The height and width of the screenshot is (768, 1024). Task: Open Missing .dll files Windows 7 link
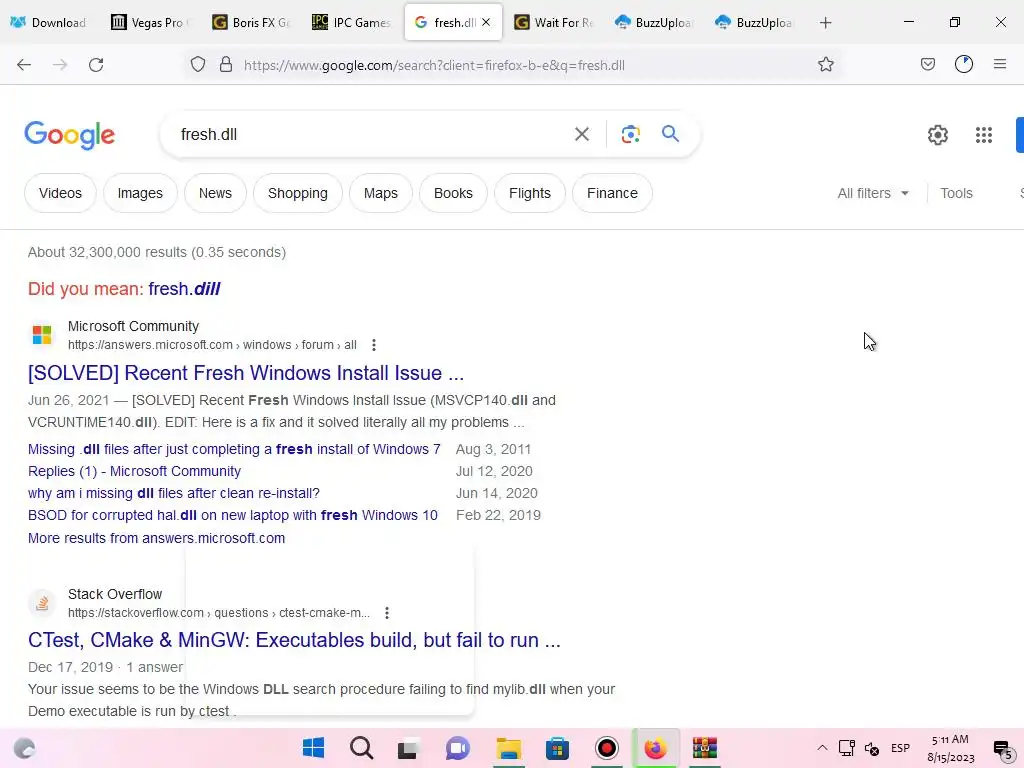click(x=234, y=449)
